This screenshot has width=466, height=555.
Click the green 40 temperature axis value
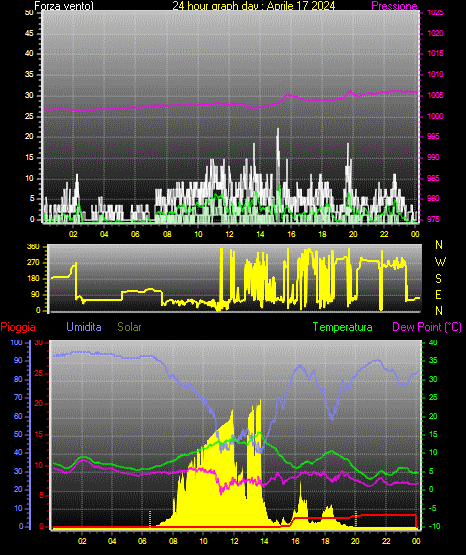pos(433,342)
